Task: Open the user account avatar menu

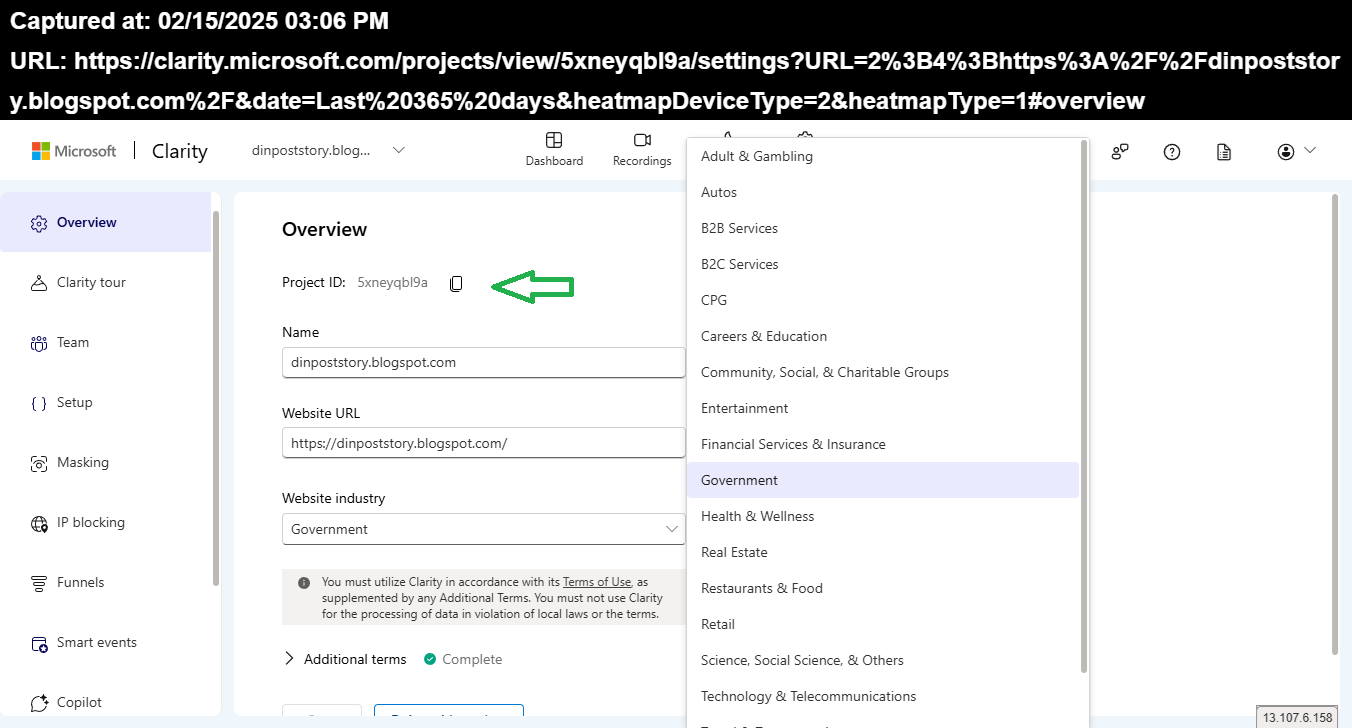Action: tap(1296, 151)
